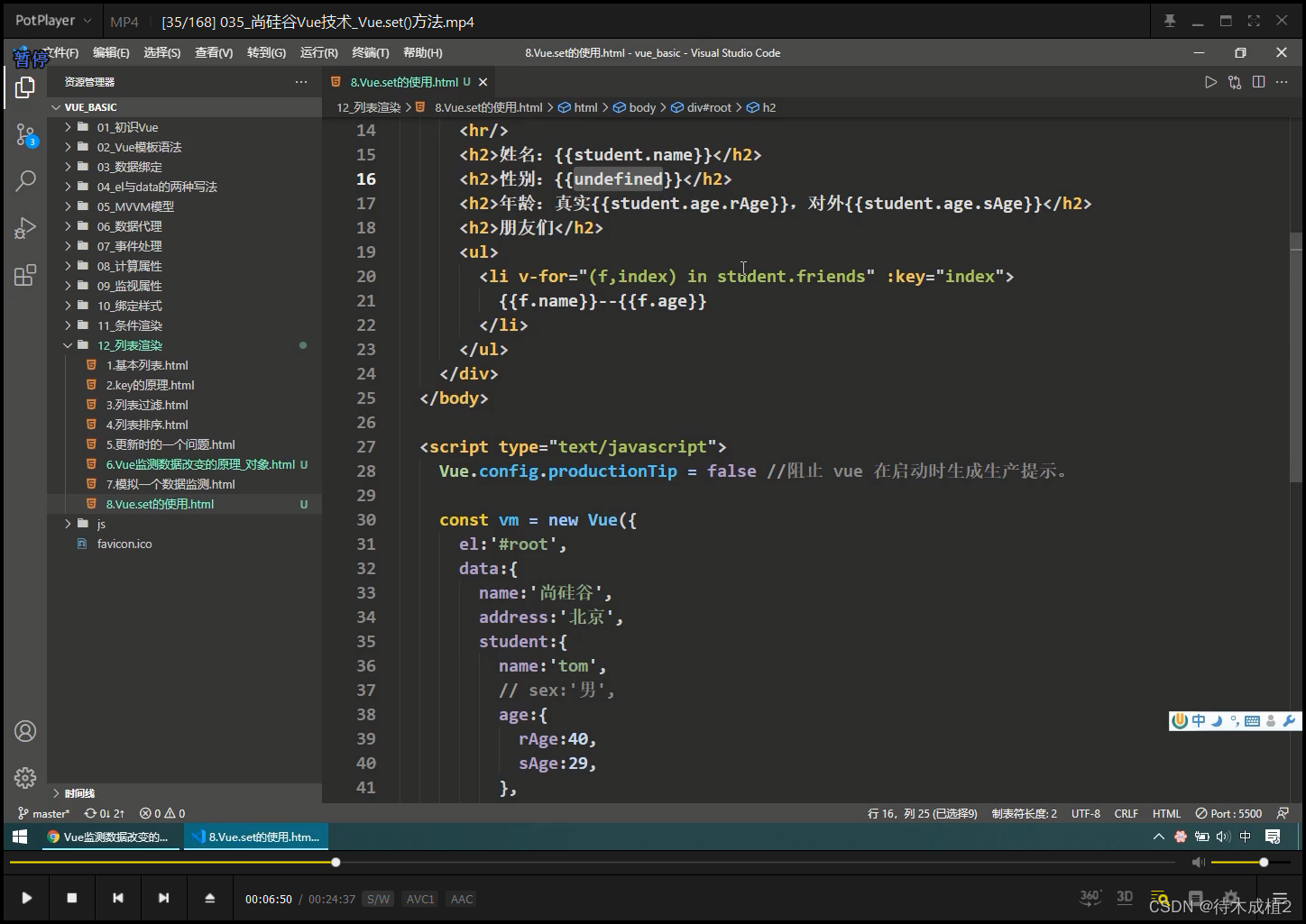
Task: Open the Accounts menu icon
Action: (25, 731)
